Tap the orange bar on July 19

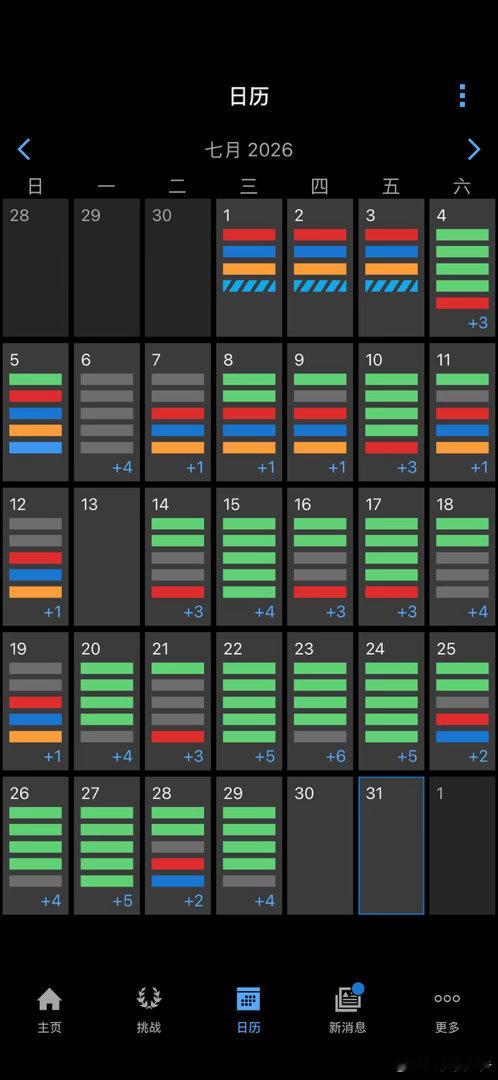click(x=36, y=736)
